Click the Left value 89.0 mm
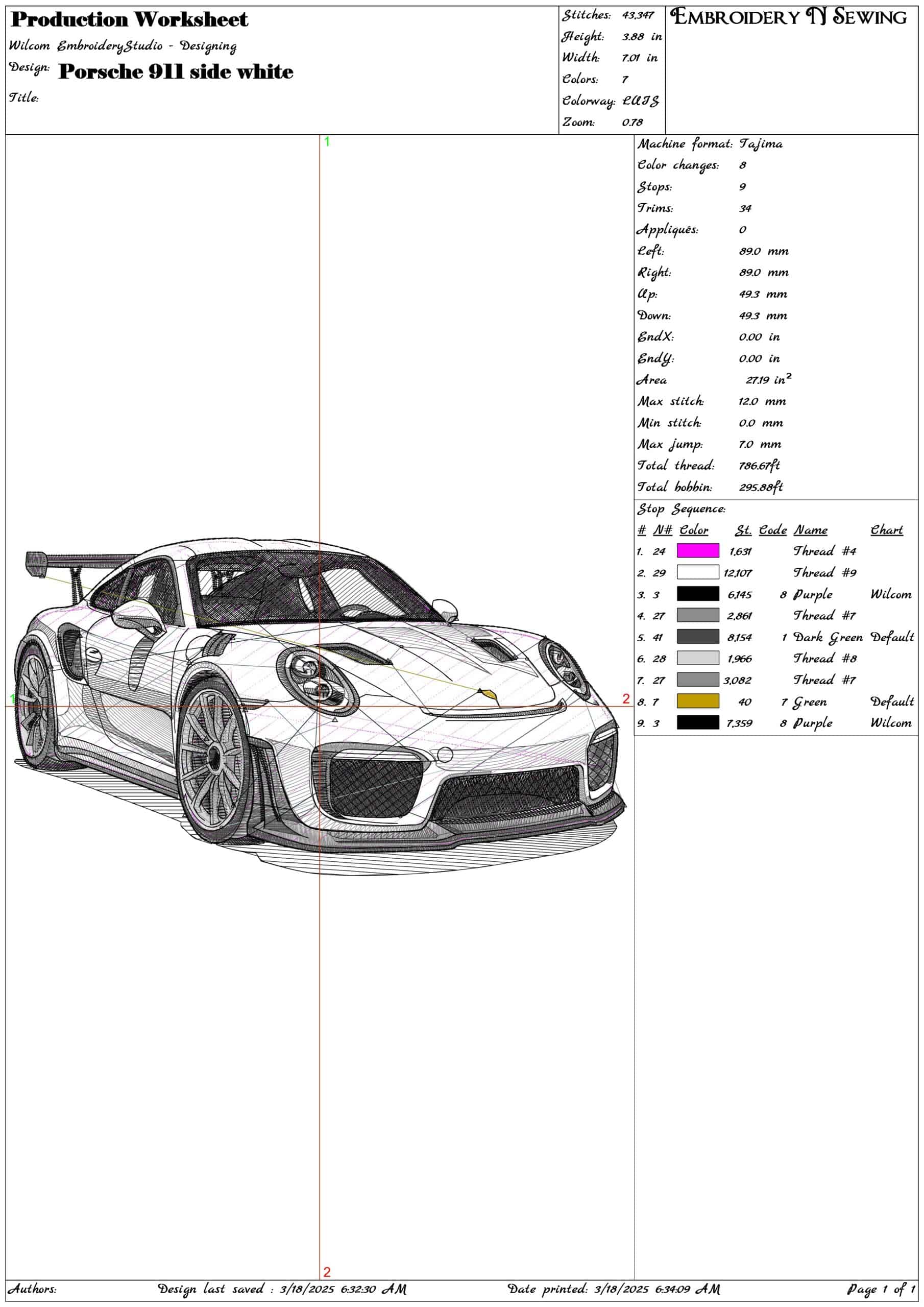The height and width of the screenshot is (1307, 924). (764, 251)
